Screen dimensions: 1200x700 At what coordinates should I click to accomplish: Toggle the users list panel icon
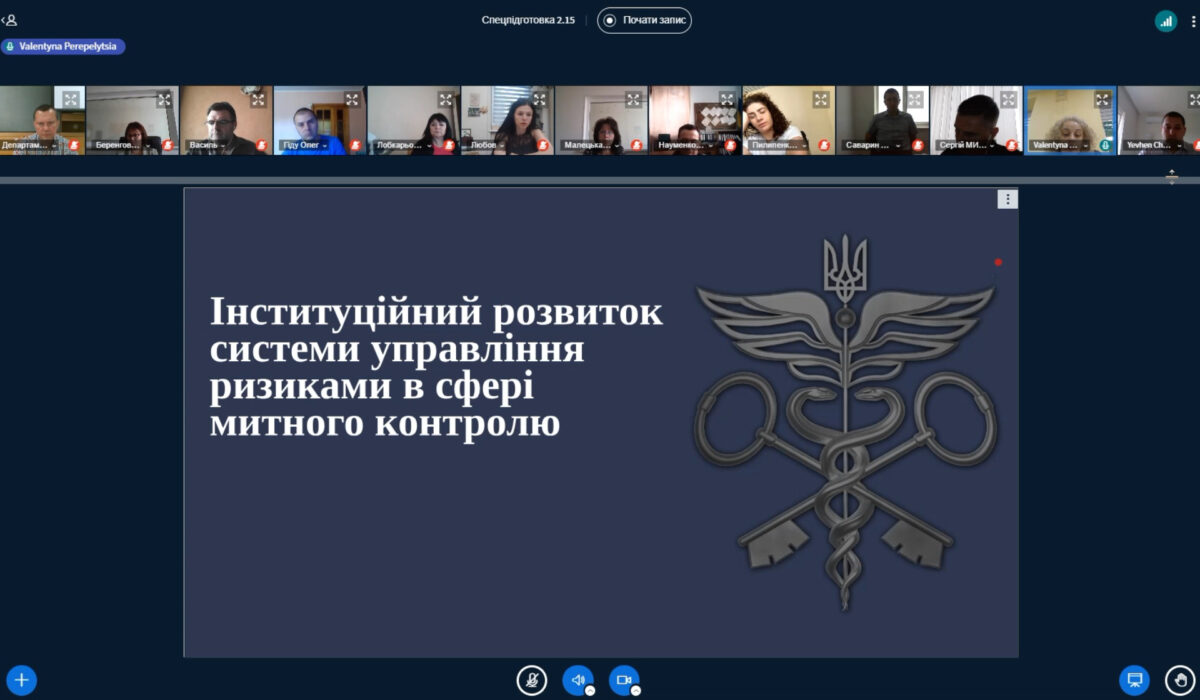[11, 20]
